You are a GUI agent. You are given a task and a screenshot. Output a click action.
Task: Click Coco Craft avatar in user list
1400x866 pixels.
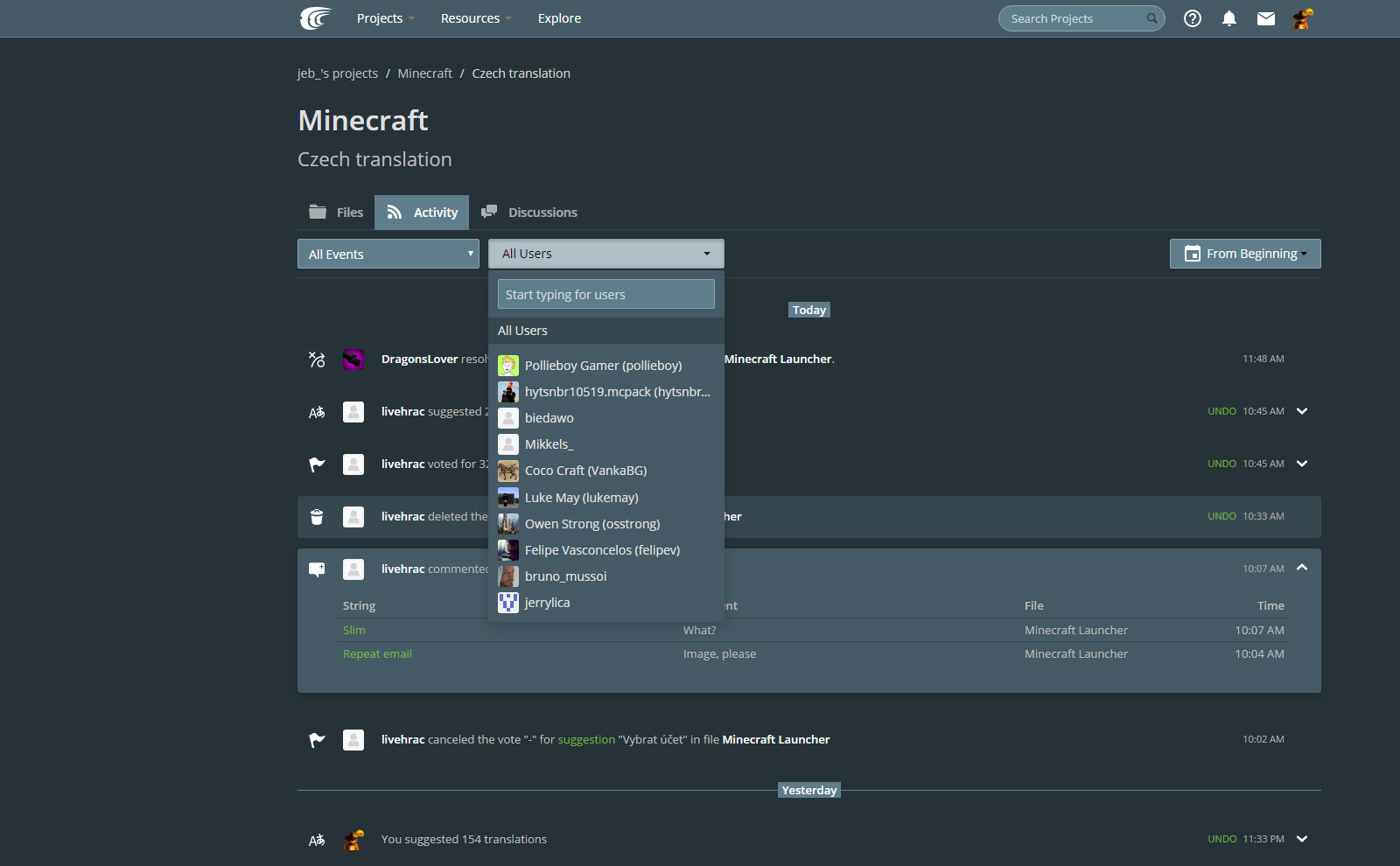508,471
